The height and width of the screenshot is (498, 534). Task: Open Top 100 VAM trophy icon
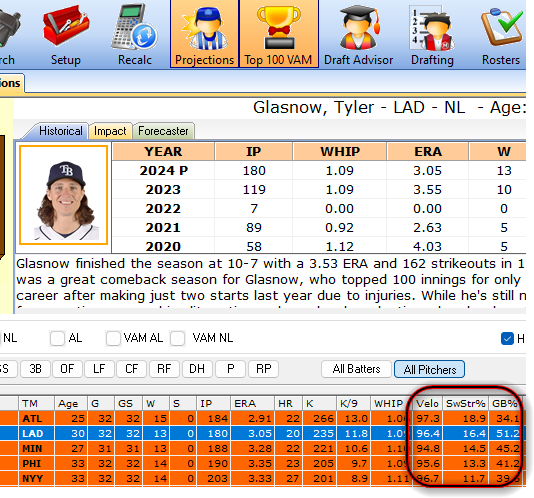[279, 34]
